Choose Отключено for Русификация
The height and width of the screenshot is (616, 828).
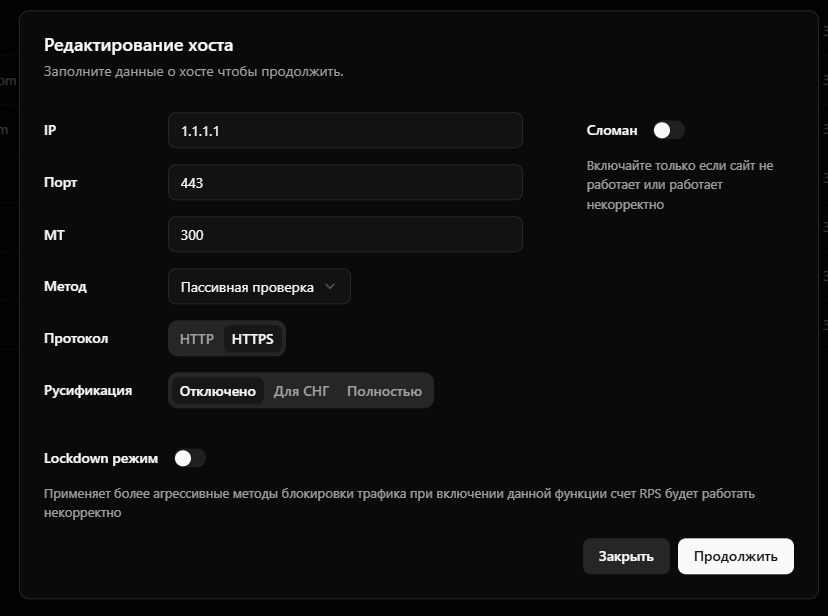click(217, 391)
